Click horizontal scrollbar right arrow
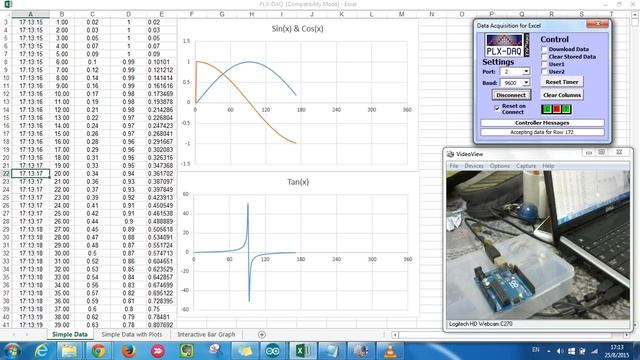640x360 pixels. click(627, 335)
